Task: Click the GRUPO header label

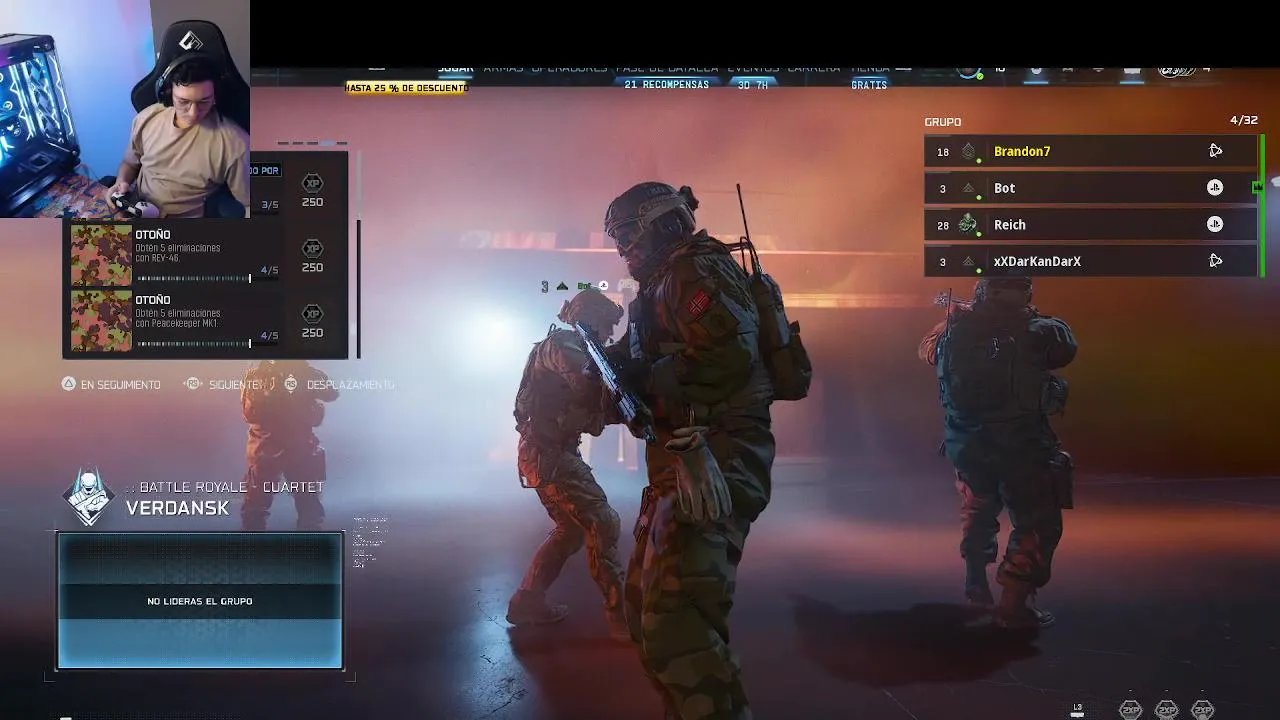Action: tap(943, 122)
